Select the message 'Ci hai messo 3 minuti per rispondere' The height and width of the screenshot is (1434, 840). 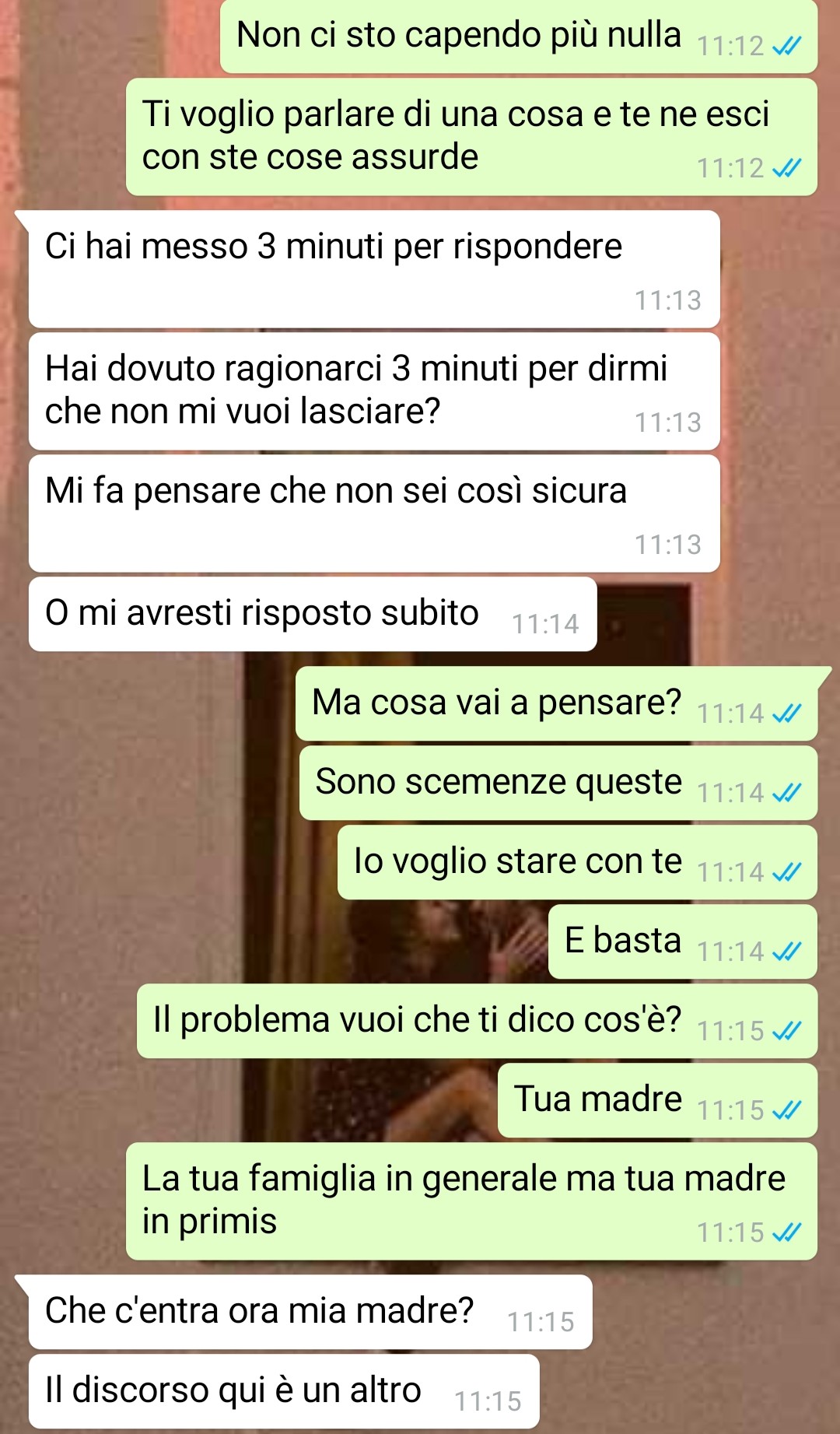click(374, 269)
